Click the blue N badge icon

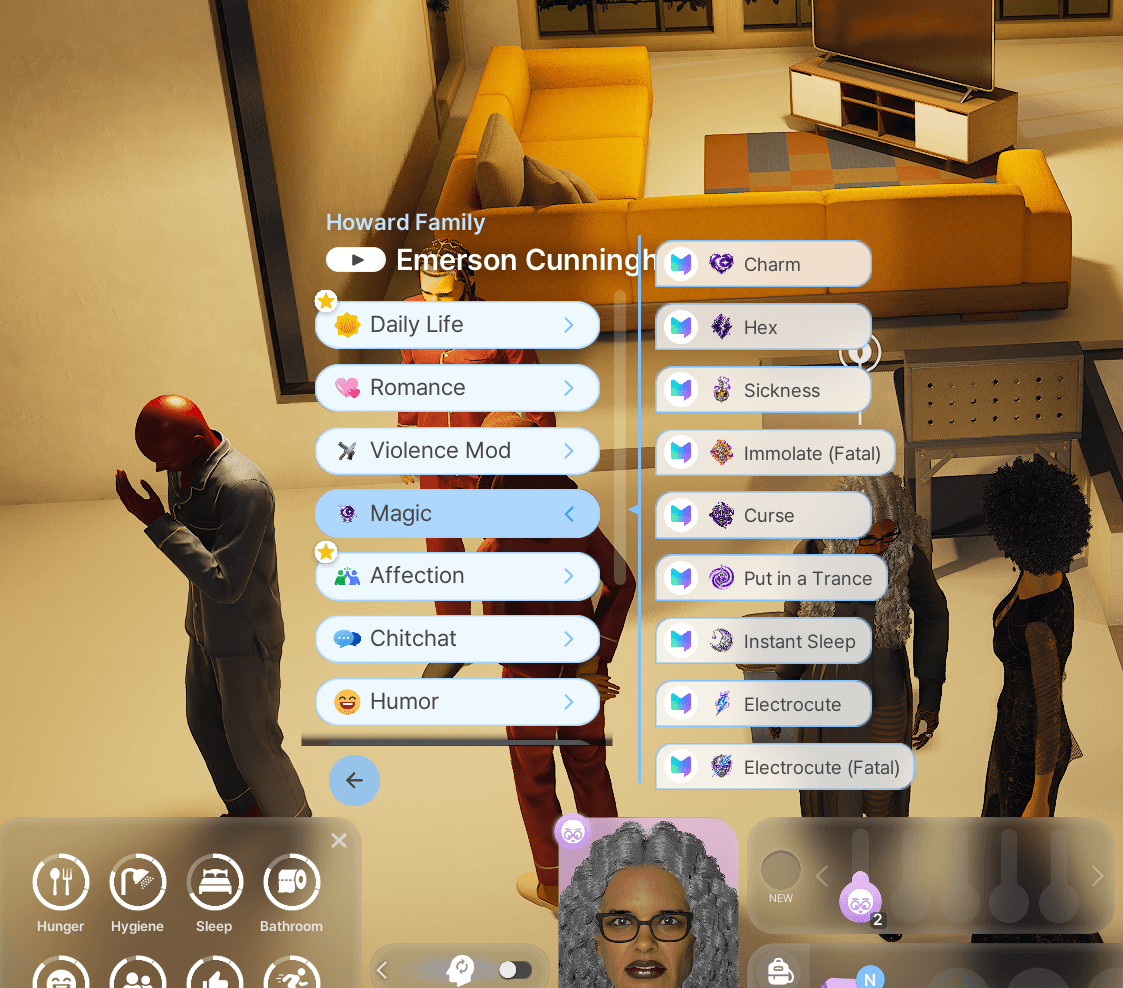point(870,978)
